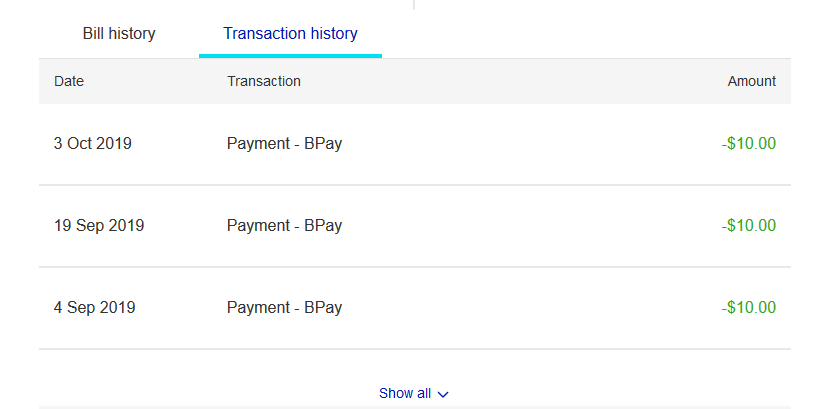
Task: Switch to the Bill history tab
Action: click(x=119, y=34)
